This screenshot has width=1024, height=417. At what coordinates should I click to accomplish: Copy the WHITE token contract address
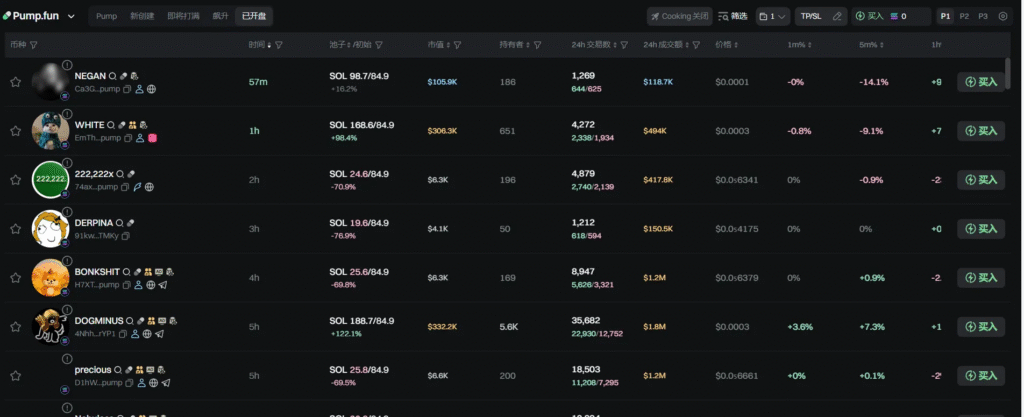coord(128,137)
